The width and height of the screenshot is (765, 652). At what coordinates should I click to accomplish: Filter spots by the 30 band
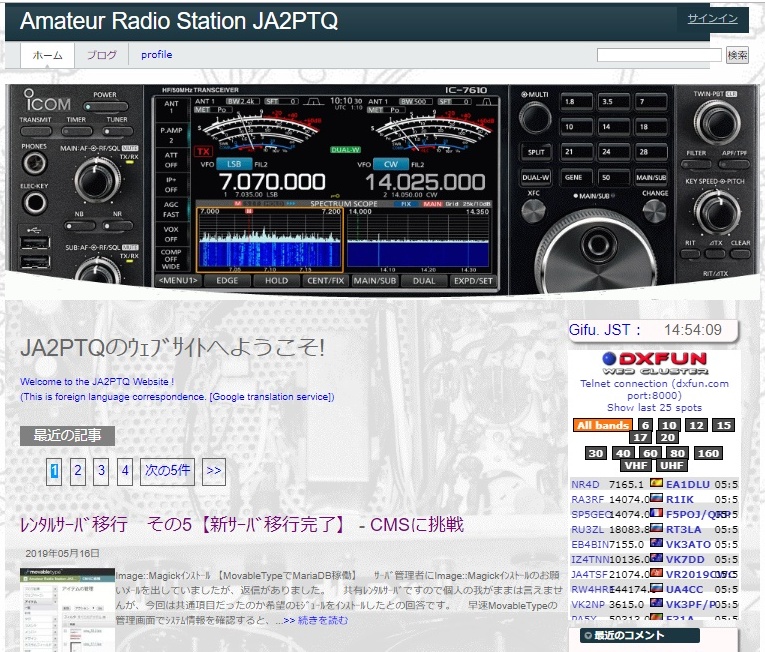[x=595, y=453]
